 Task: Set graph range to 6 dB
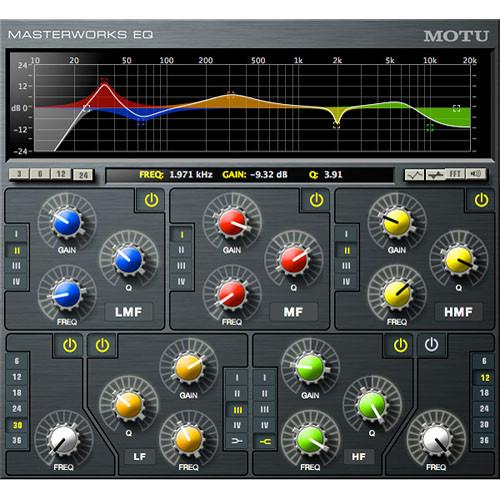click(x=40, y=173)
